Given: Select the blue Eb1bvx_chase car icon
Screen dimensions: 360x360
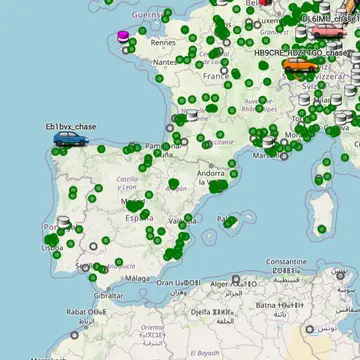Looking at the screenshot, I should coord(71,139).
